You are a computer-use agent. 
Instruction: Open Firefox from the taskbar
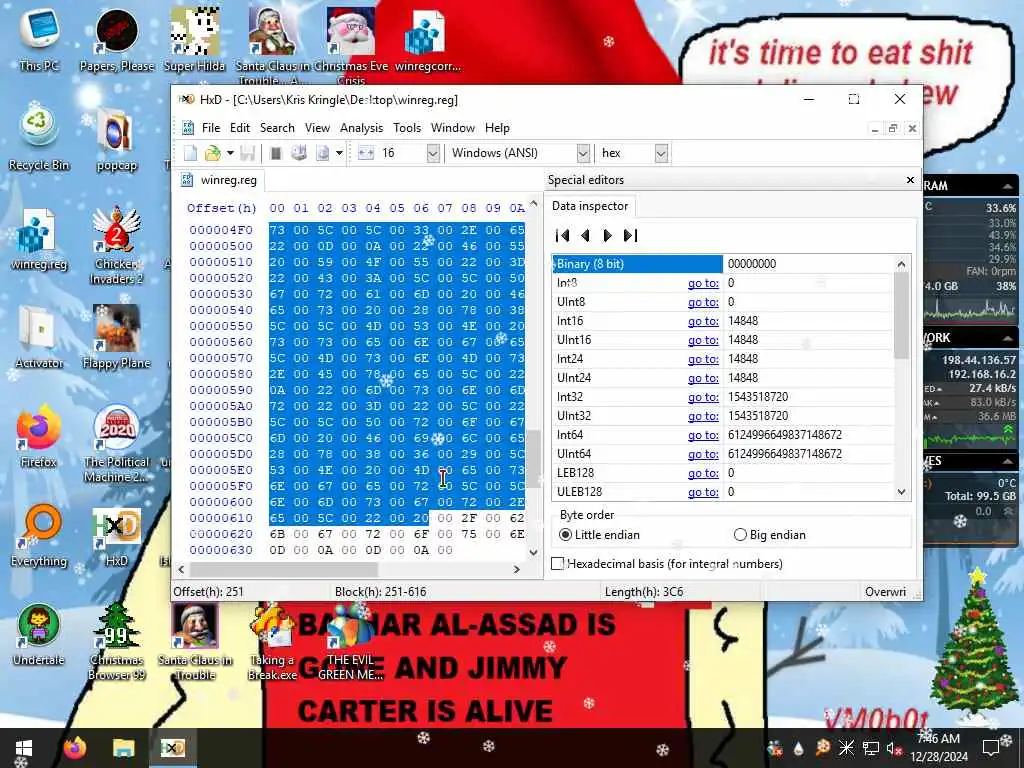[x=75, y=748]
